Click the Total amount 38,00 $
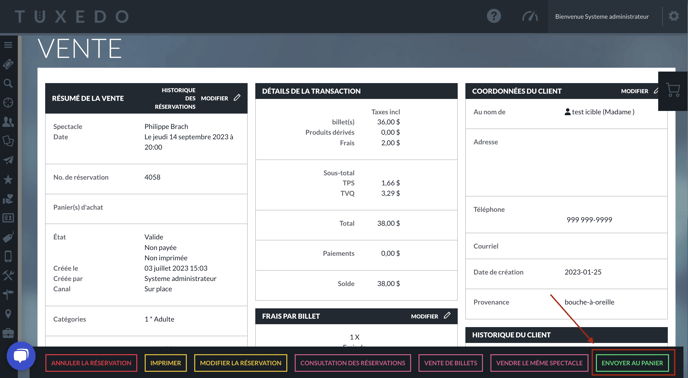The image size is (688, 378). [x=388, y=223]
